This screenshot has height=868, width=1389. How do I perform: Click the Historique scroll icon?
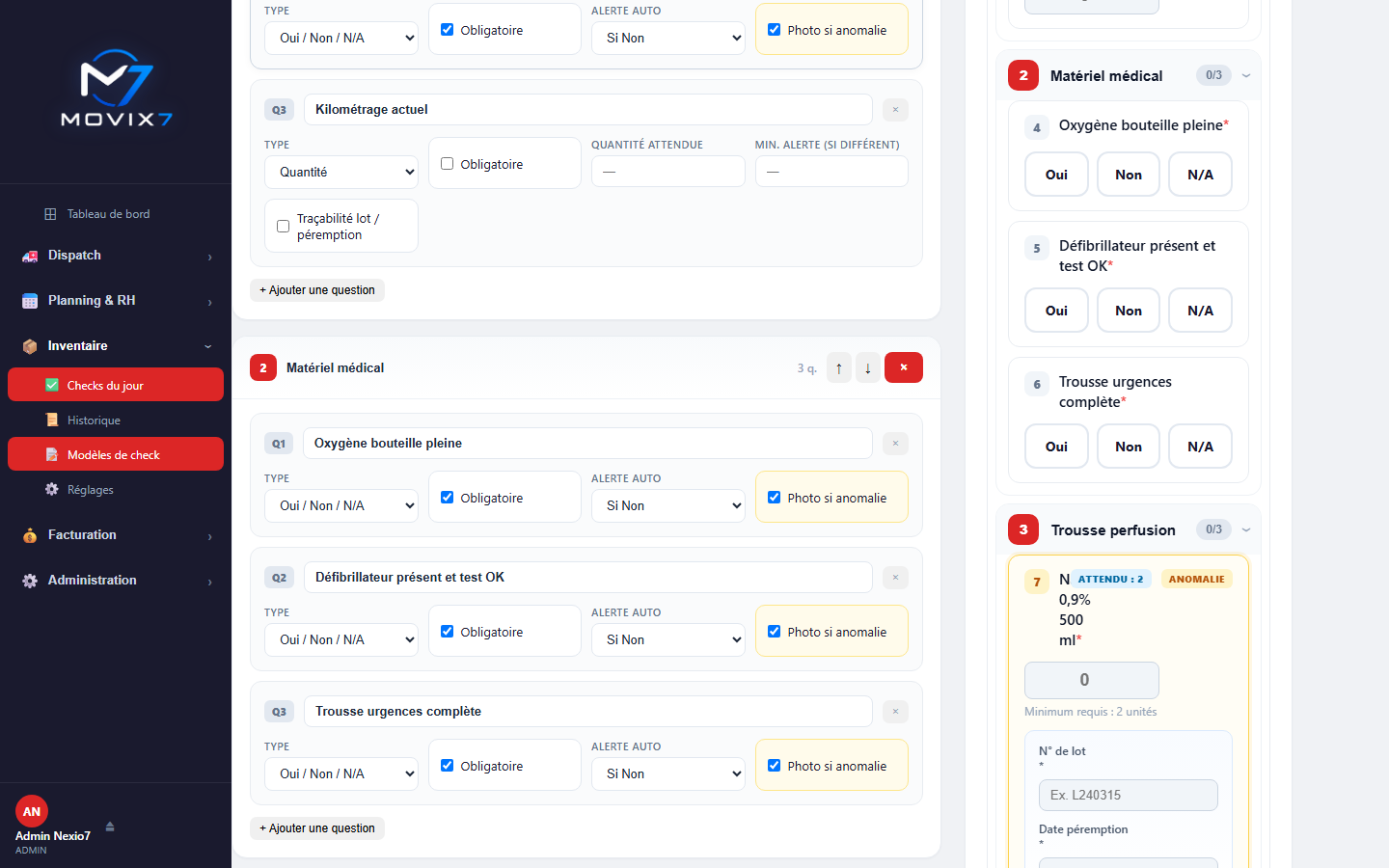tap(52, 420)
